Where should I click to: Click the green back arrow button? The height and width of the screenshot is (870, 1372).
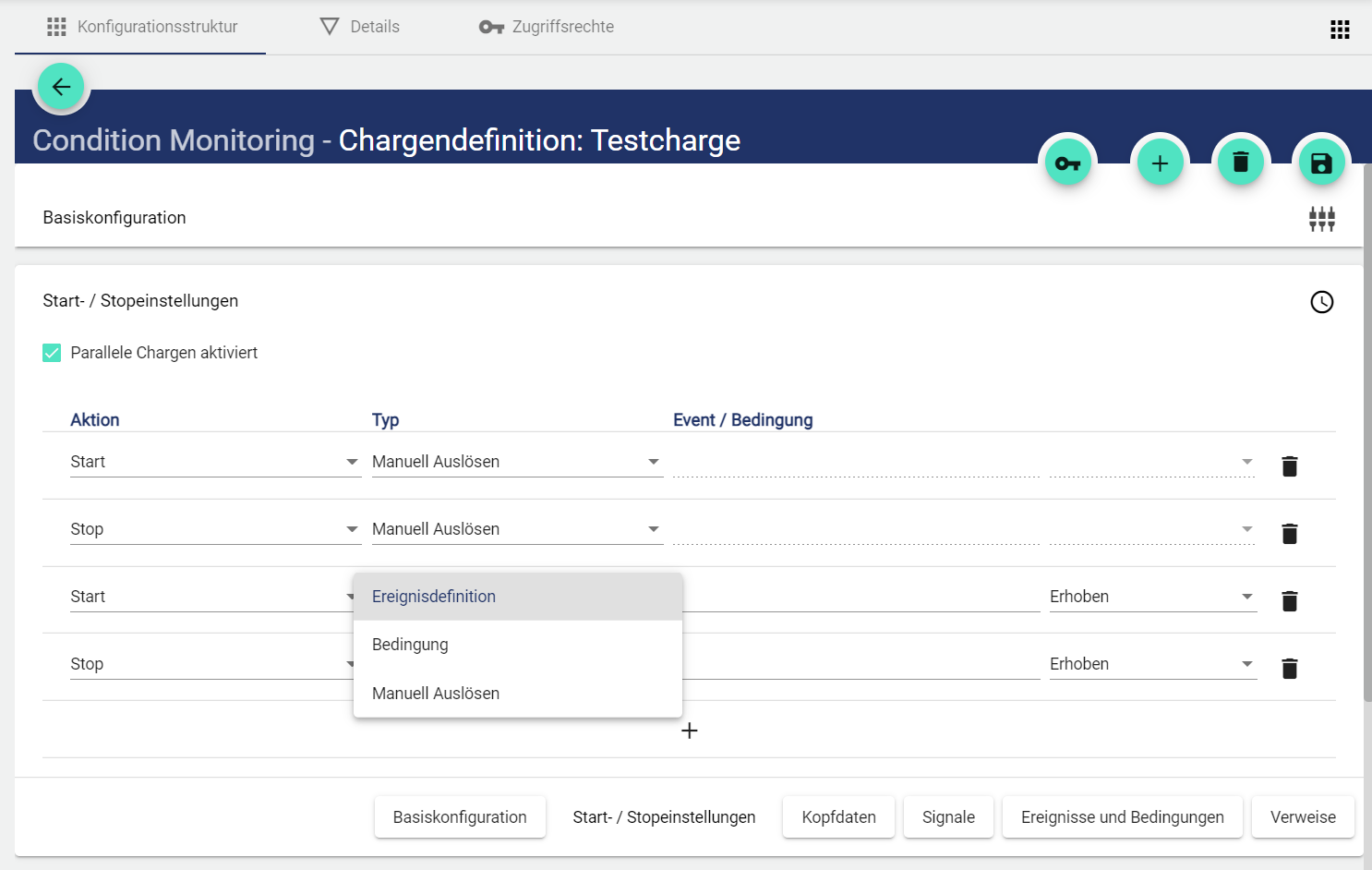62,87
